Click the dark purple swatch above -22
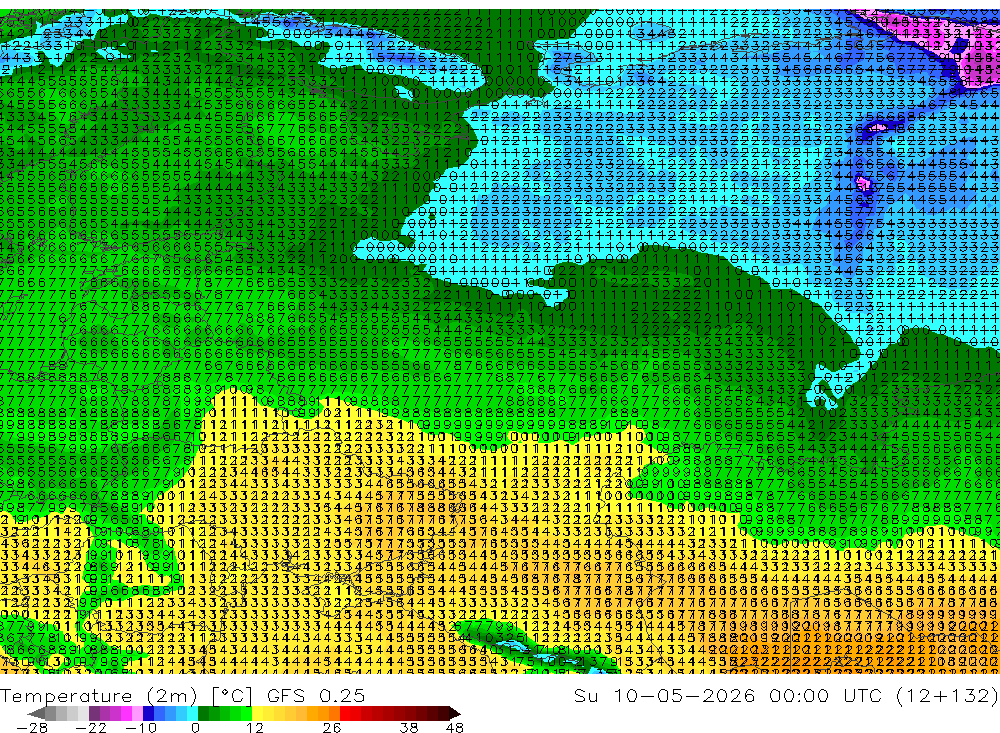1000x733 pixels. 94,713
